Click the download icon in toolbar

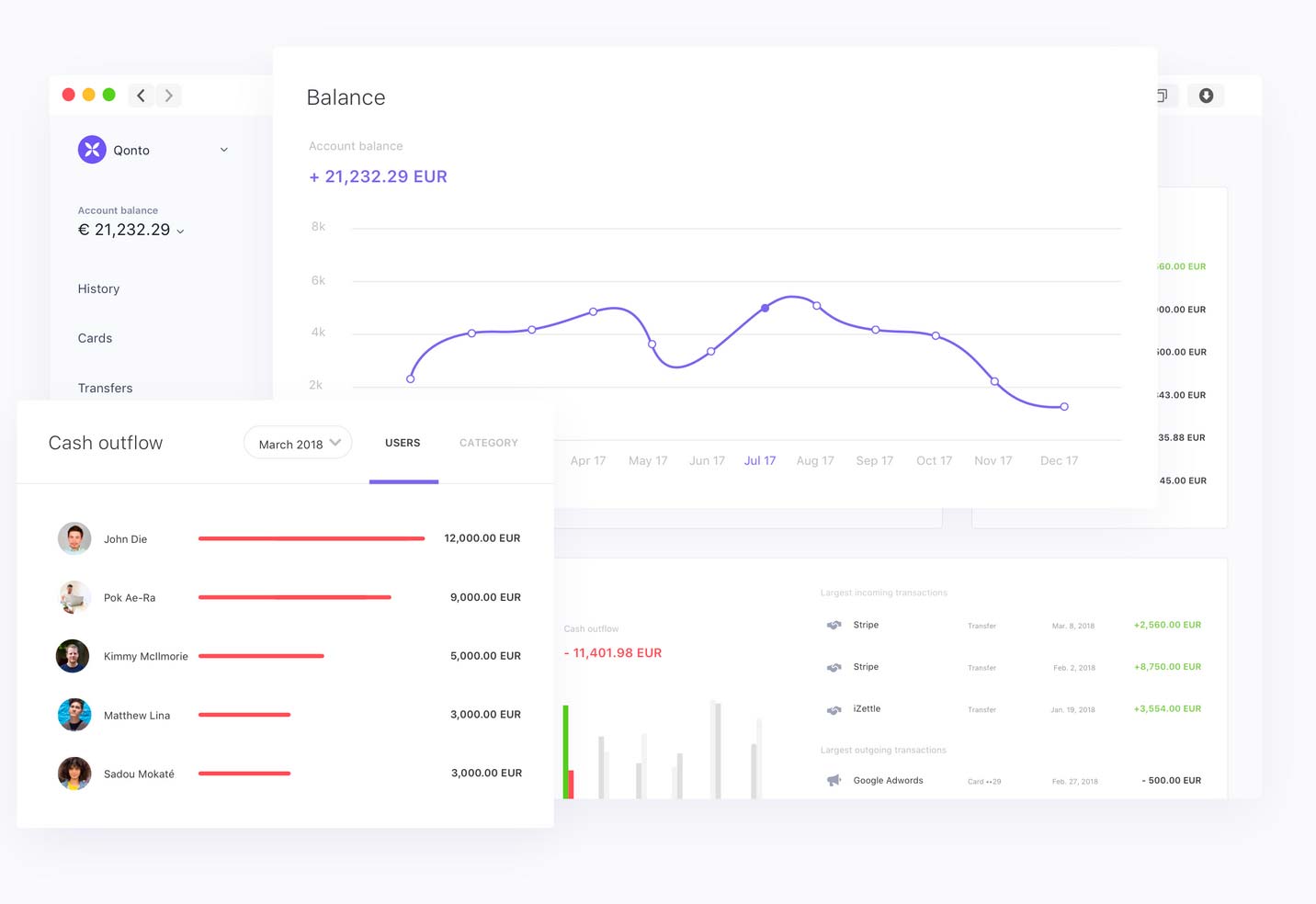tap(1206, 96)
